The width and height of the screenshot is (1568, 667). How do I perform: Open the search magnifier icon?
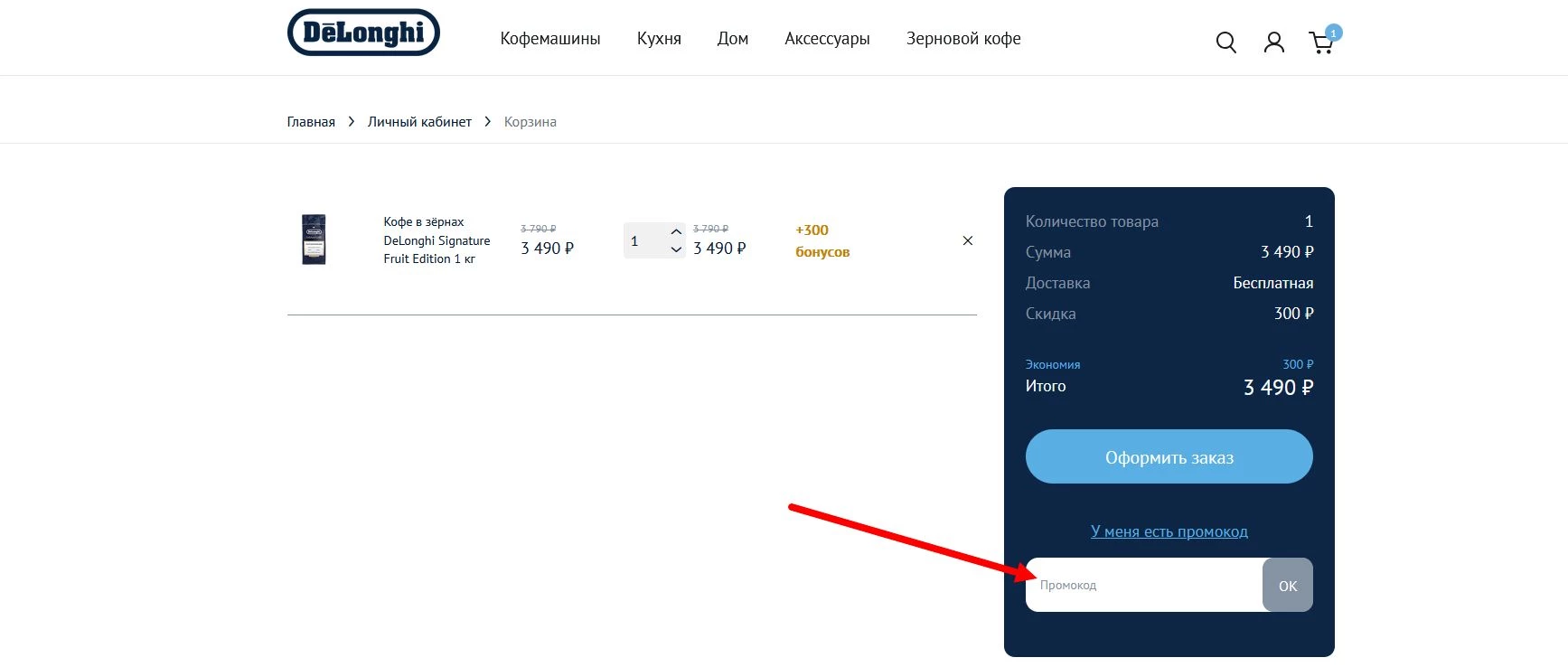[x=1225, y=42]
